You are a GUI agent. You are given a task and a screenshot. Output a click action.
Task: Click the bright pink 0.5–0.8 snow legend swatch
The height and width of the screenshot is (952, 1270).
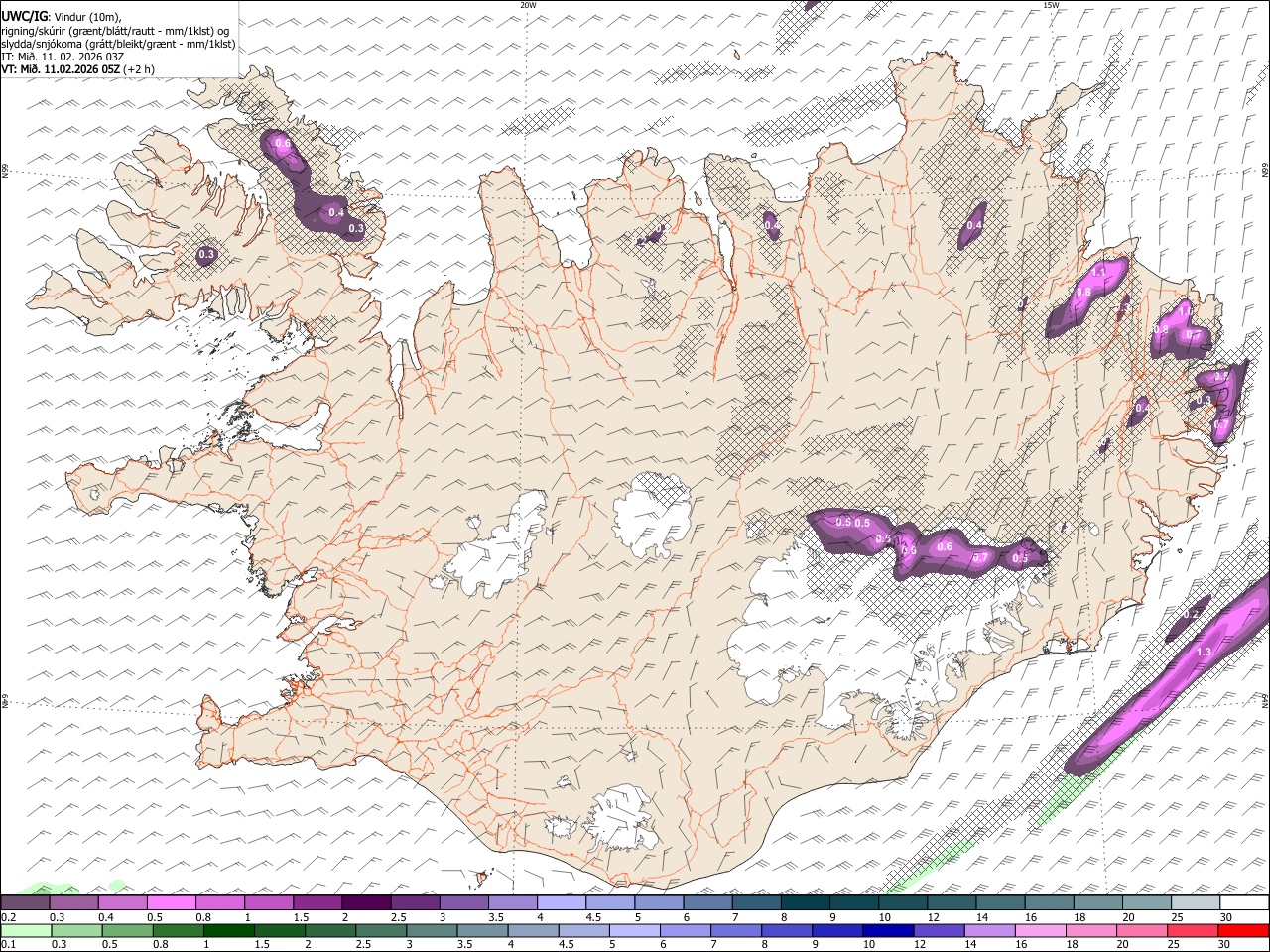point(171,903)
